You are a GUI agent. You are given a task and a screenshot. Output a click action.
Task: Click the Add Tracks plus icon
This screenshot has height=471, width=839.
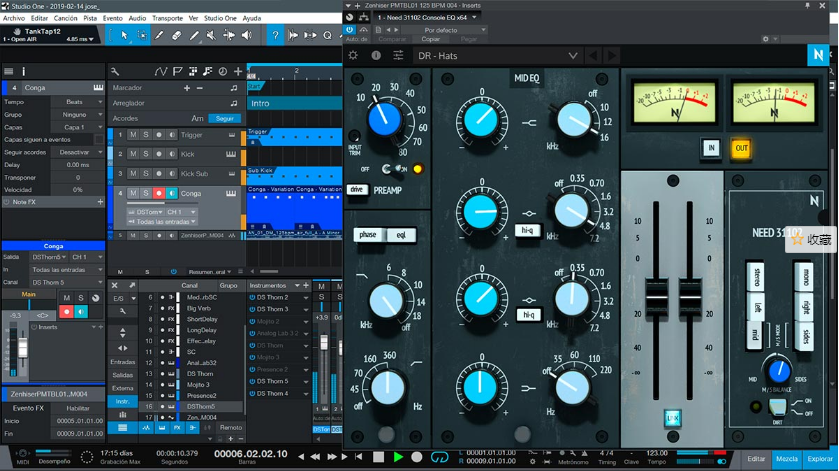coord(238,71)
